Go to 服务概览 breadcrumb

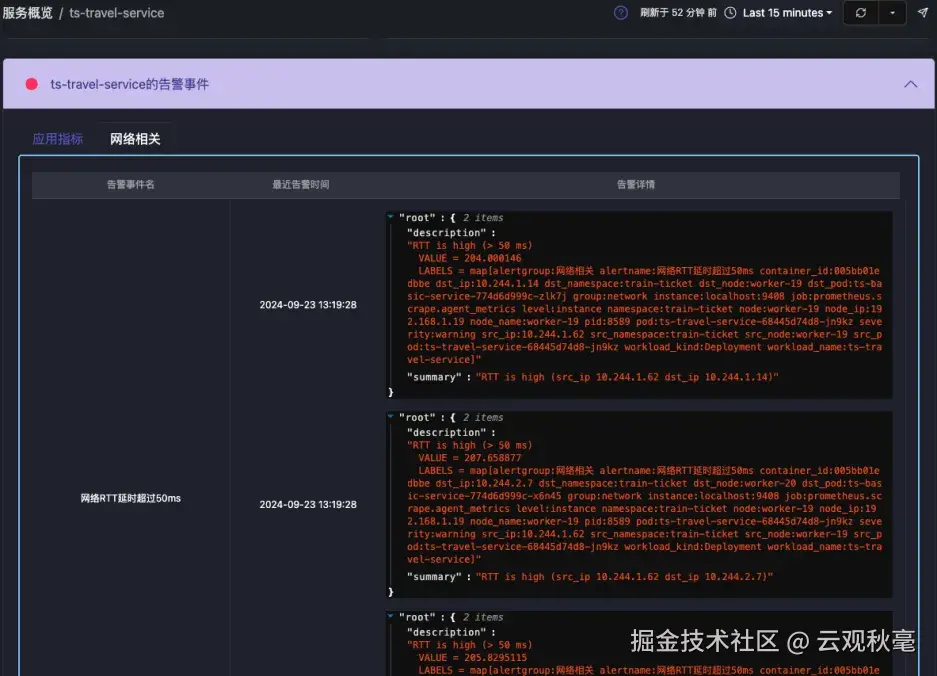[27, 13]
